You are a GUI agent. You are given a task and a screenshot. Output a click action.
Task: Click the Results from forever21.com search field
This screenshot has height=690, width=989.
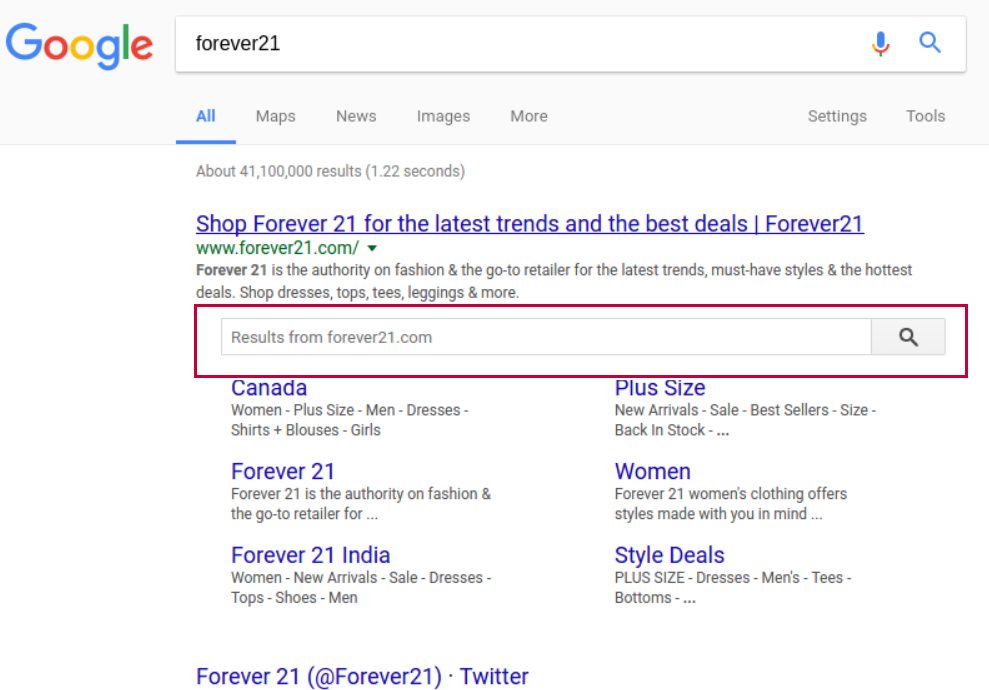point(546,337)
